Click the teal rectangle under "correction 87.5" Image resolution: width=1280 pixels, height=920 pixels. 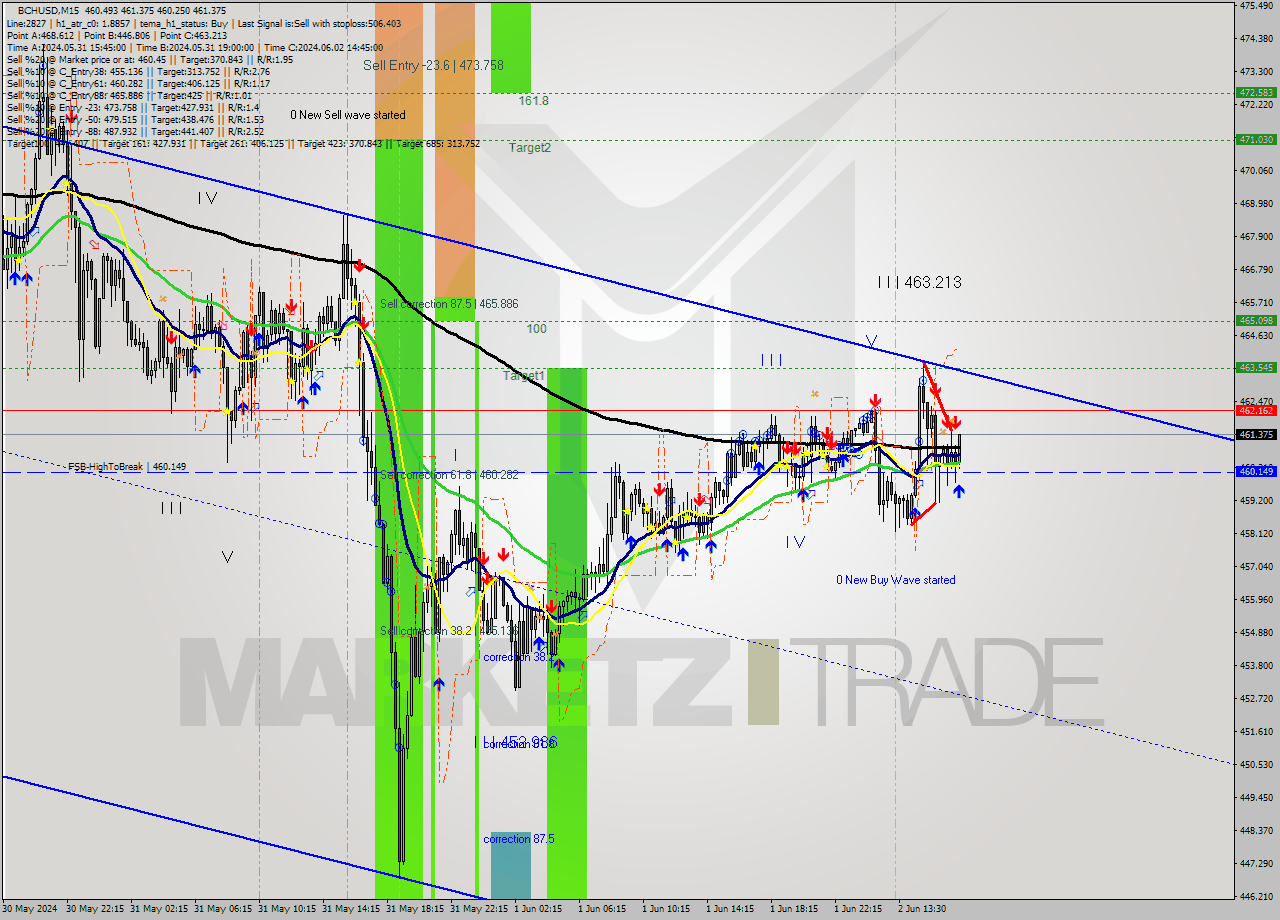[510, 864]
